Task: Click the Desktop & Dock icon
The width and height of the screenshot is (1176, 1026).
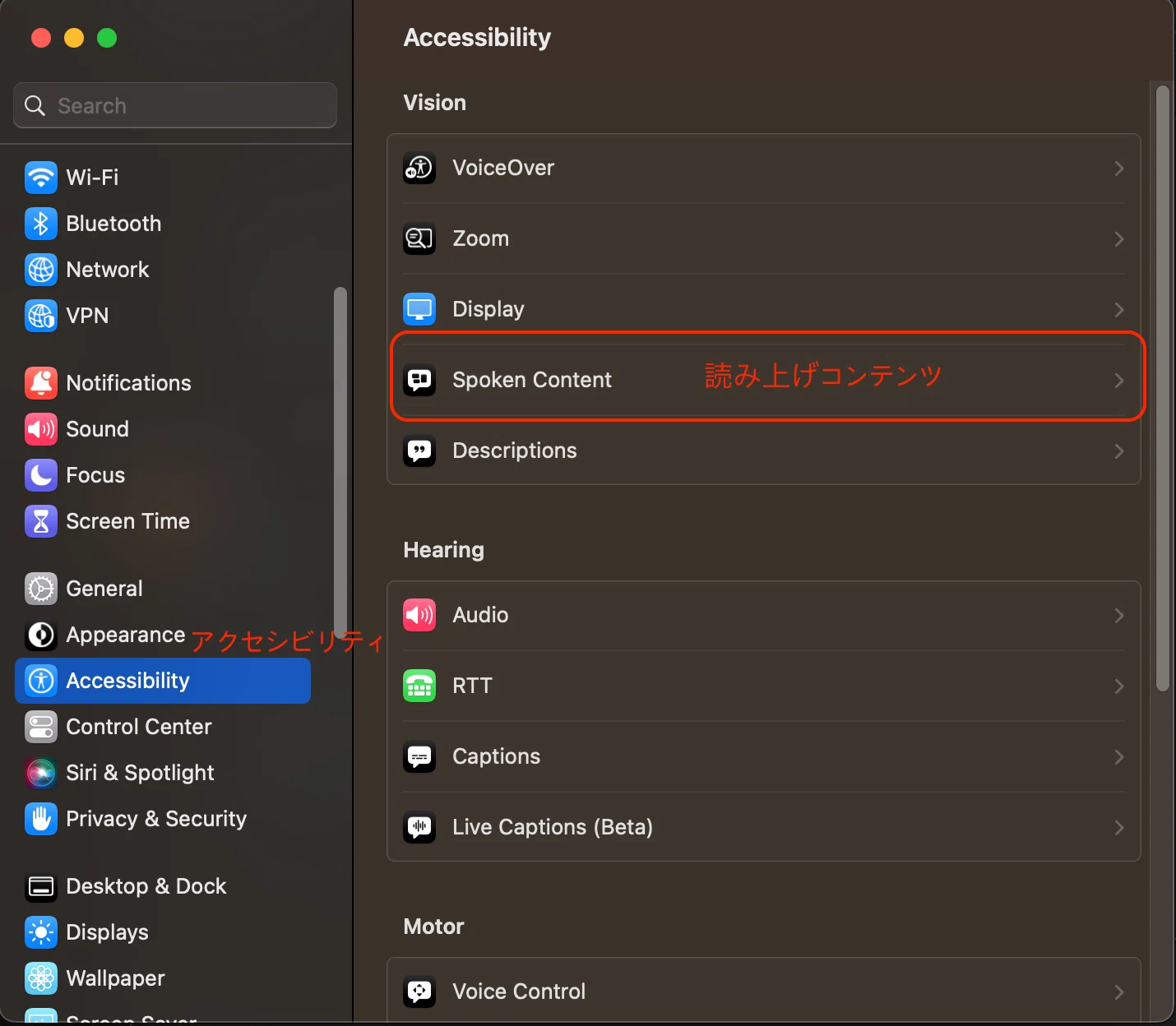Action: (41, 886)
